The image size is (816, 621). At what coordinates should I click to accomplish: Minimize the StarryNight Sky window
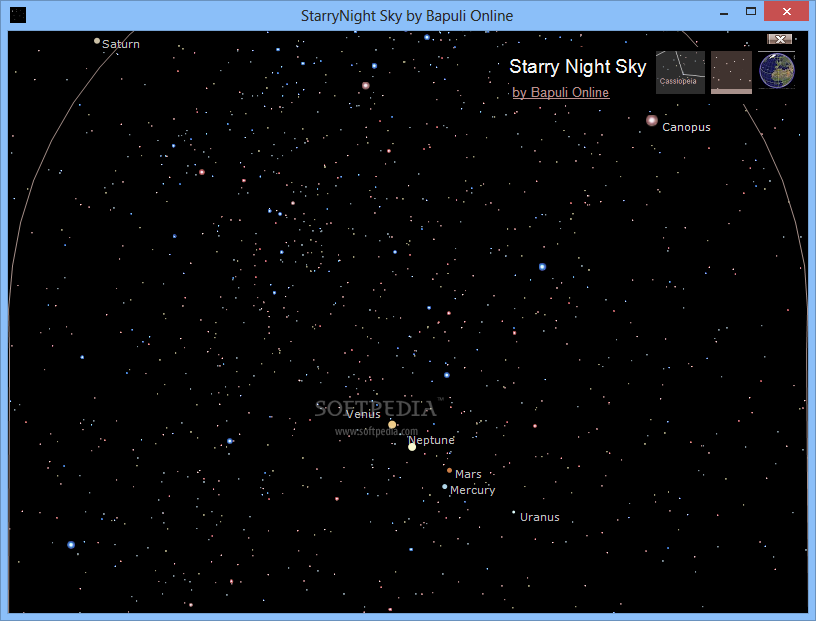724,12
